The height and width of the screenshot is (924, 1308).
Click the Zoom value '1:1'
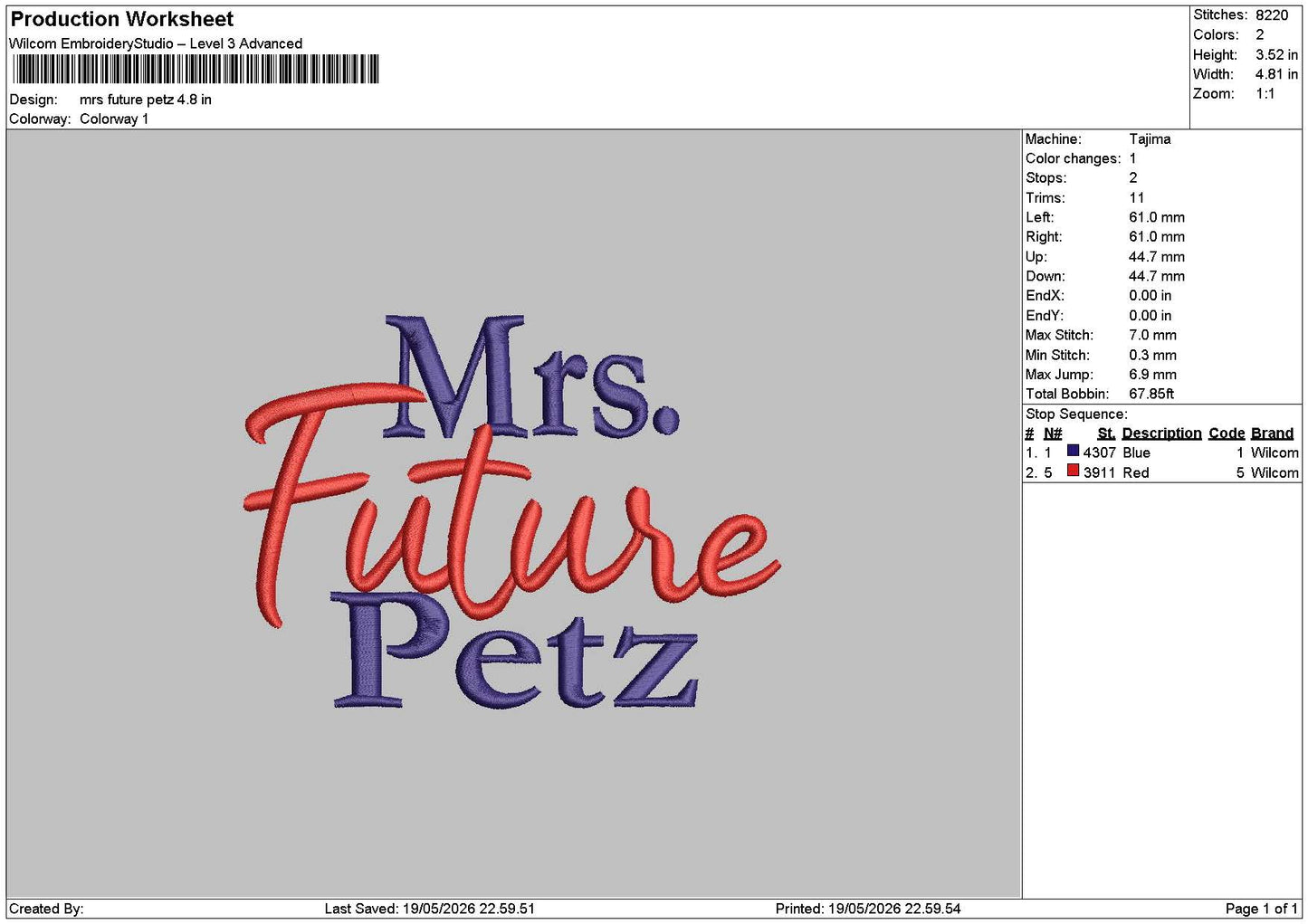1265,94
